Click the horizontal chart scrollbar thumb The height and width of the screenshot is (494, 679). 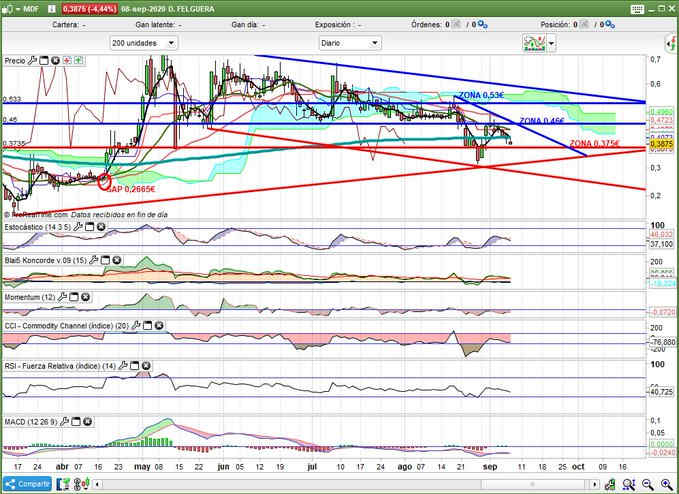(533, 484)
